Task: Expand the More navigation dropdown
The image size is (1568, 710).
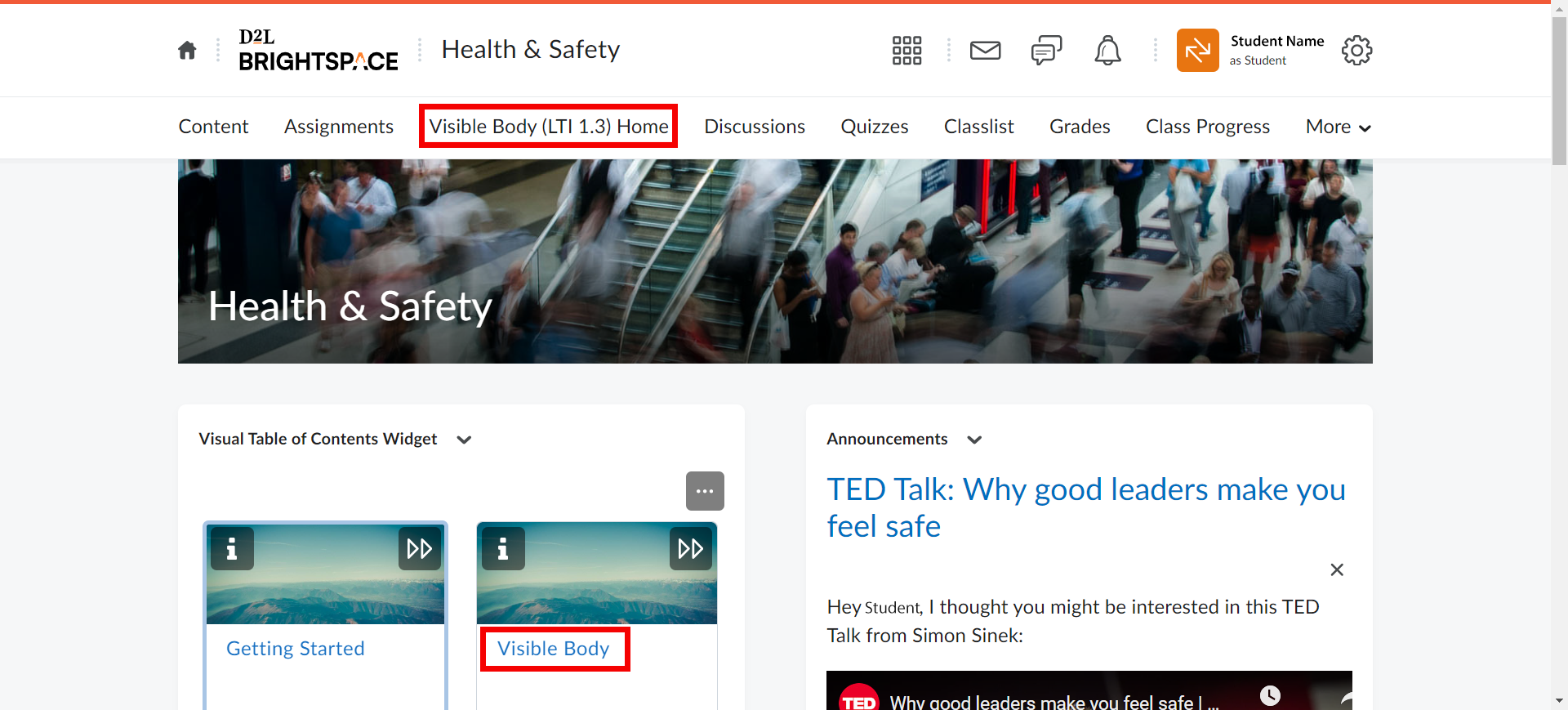Action: click(x=1339, y=127)
